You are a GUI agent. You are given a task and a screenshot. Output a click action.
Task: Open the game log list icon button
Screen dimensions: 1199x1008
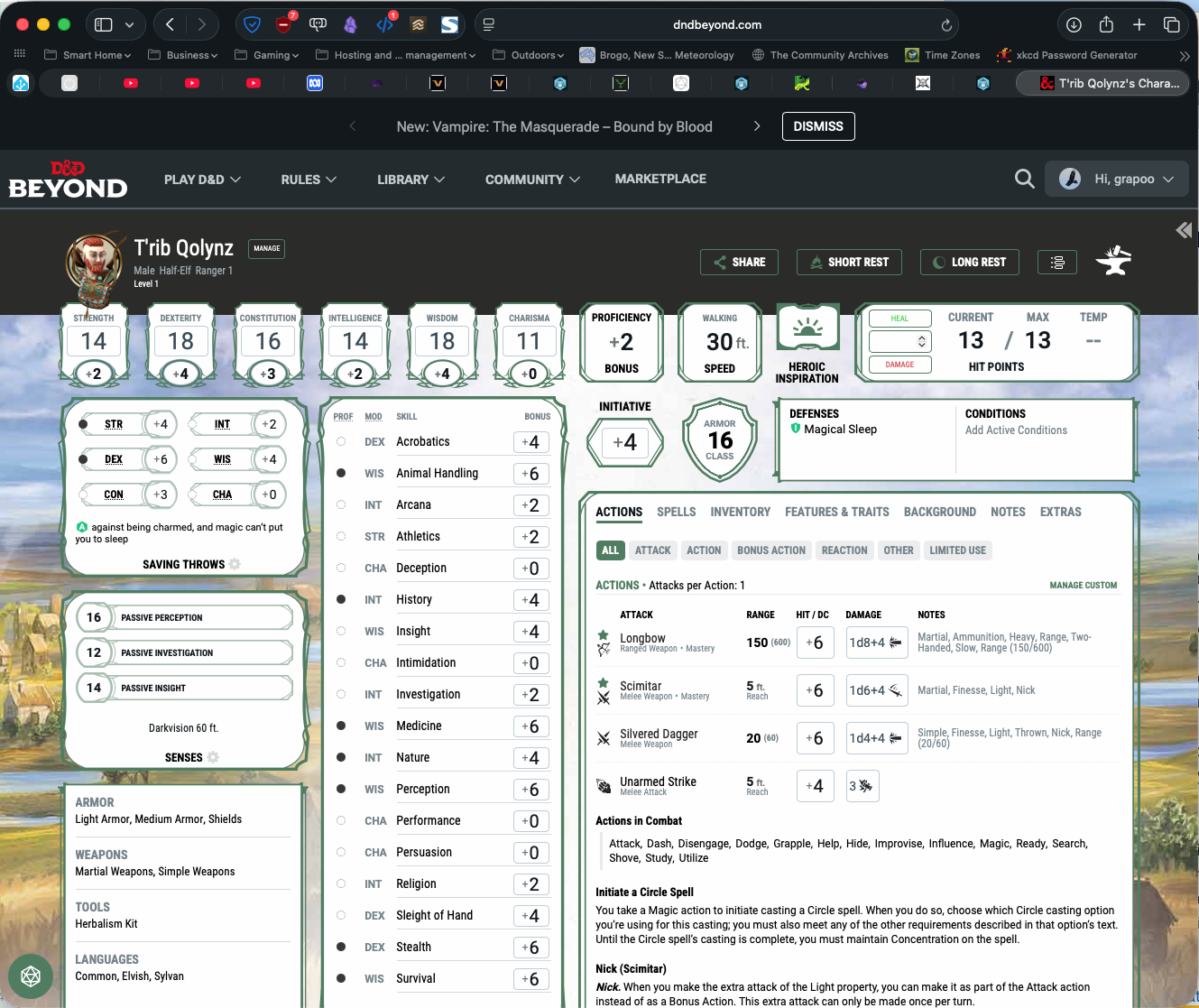click(1057, 263)
